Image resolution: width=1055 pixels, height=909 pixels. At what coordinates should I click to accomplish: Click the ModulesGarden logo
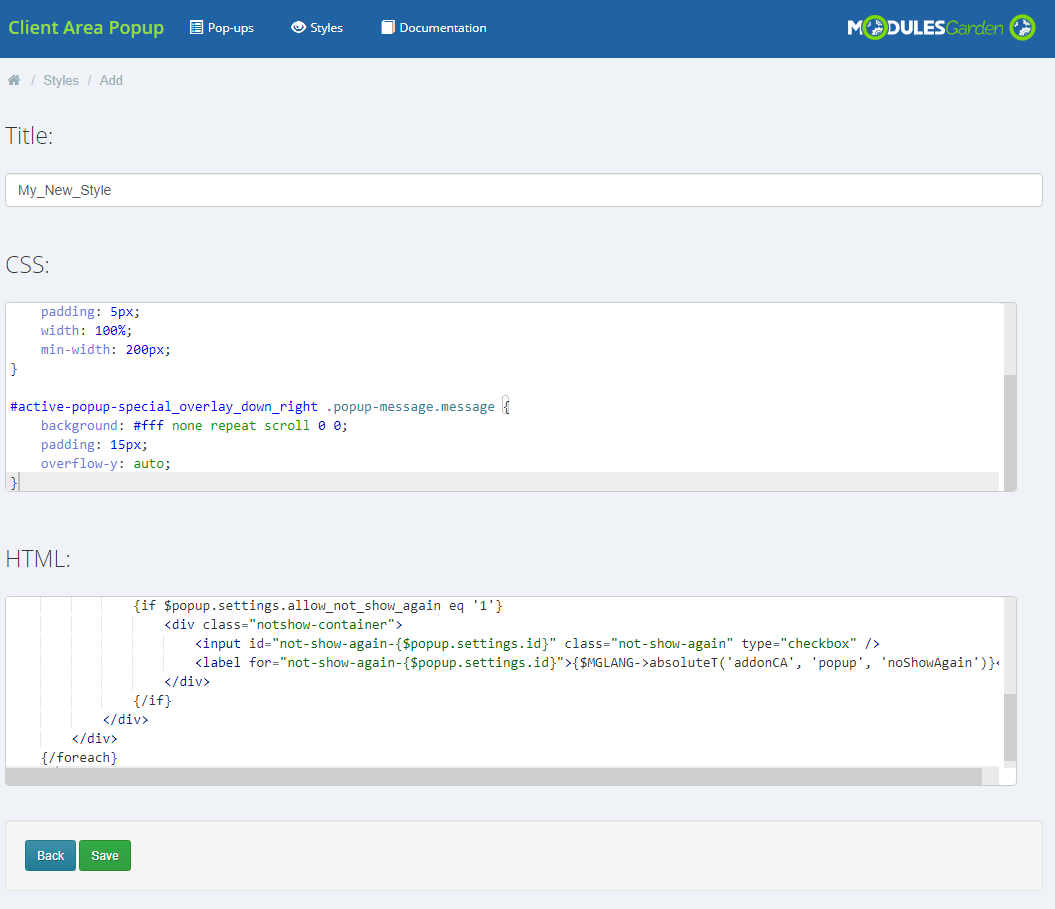(941, 28)
